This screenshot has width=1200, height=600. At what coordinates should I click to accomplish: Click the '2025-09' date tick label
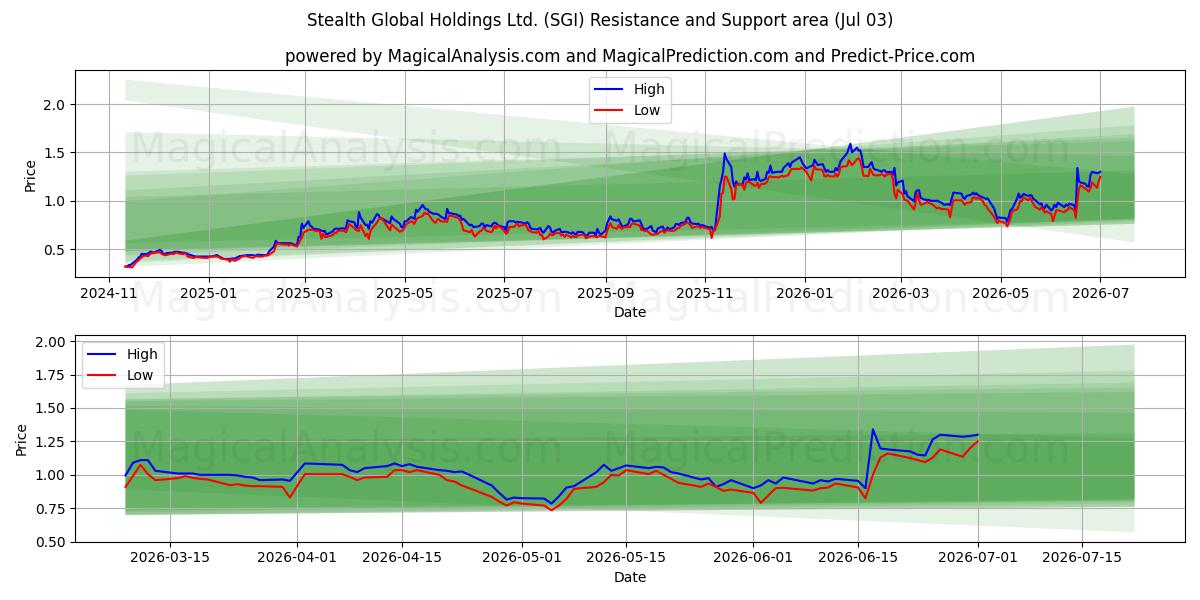coord(605,293)
